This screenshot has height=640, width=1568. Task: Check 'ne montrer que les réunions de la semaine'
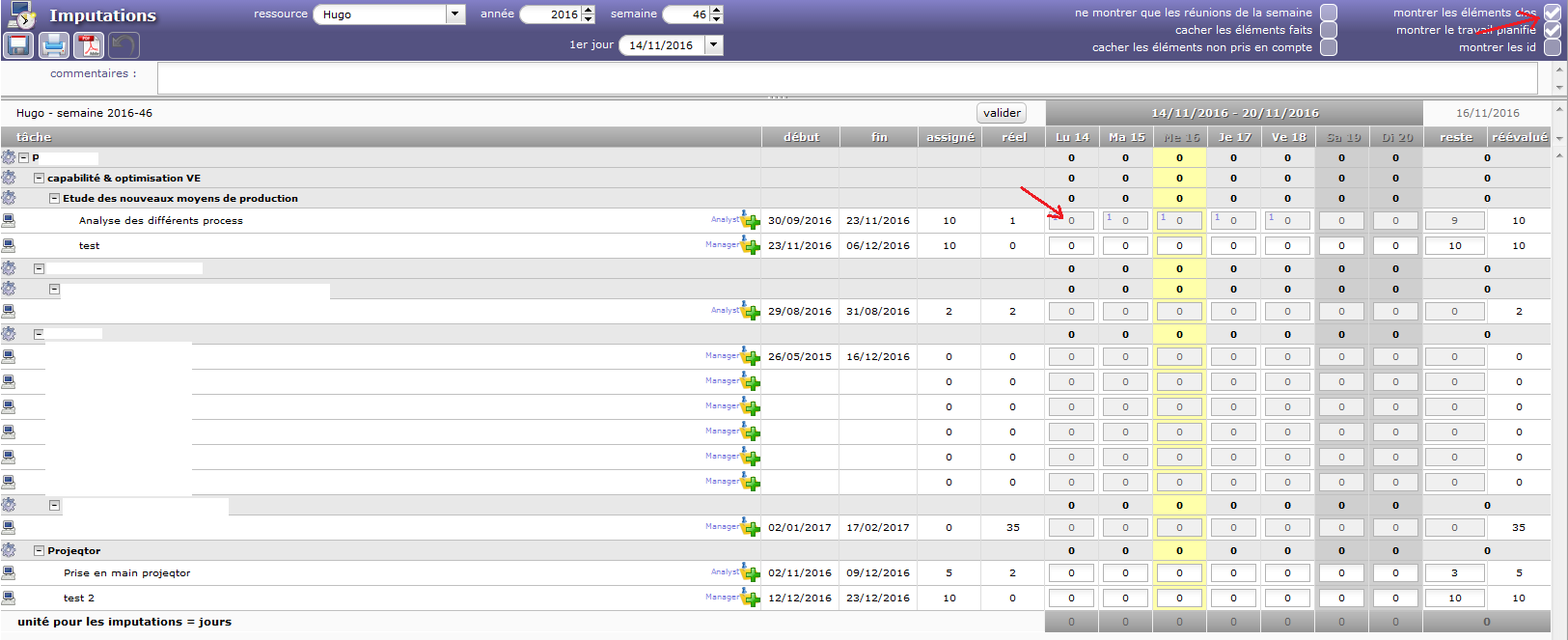click(1329, 13)
